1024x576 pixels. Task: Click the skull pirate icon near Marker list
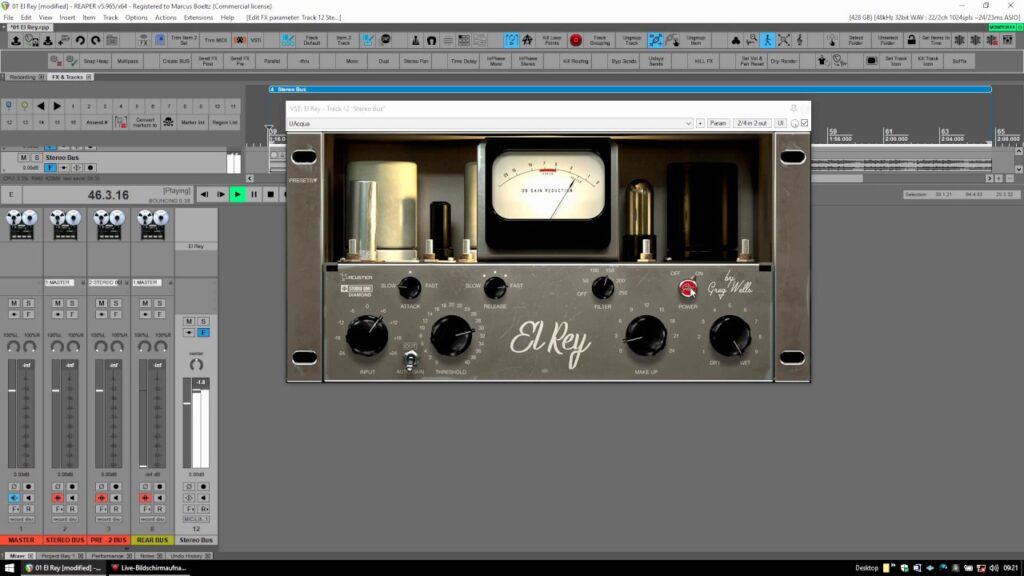[x=168, y=122]
